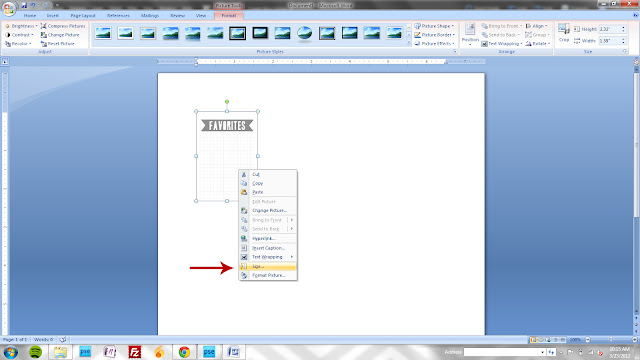
Task: Open FileZilla from the taskbar
Action: pos(134,351)
